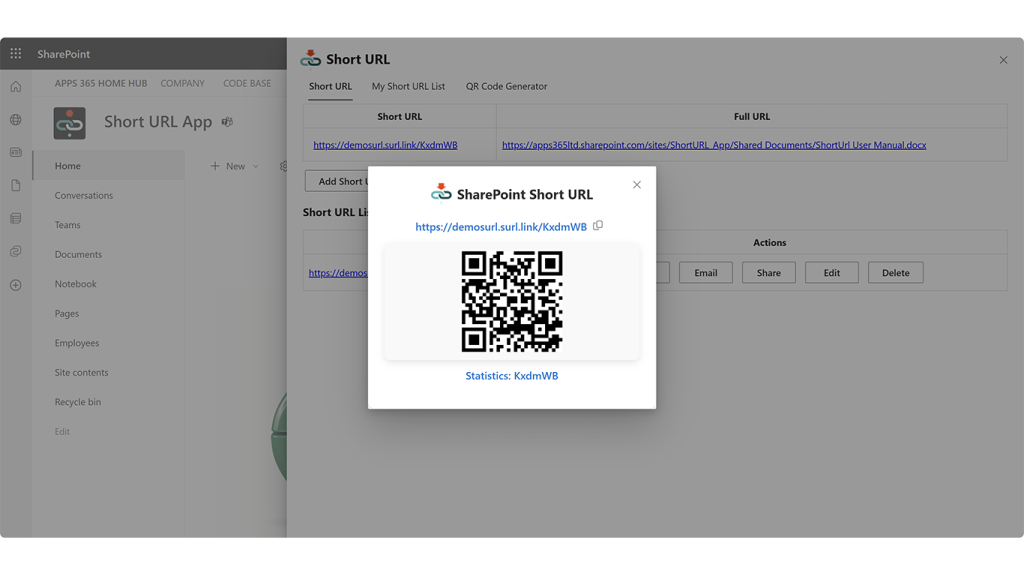Open the lists icon in left rail
1024x576 pixels.
16,218
